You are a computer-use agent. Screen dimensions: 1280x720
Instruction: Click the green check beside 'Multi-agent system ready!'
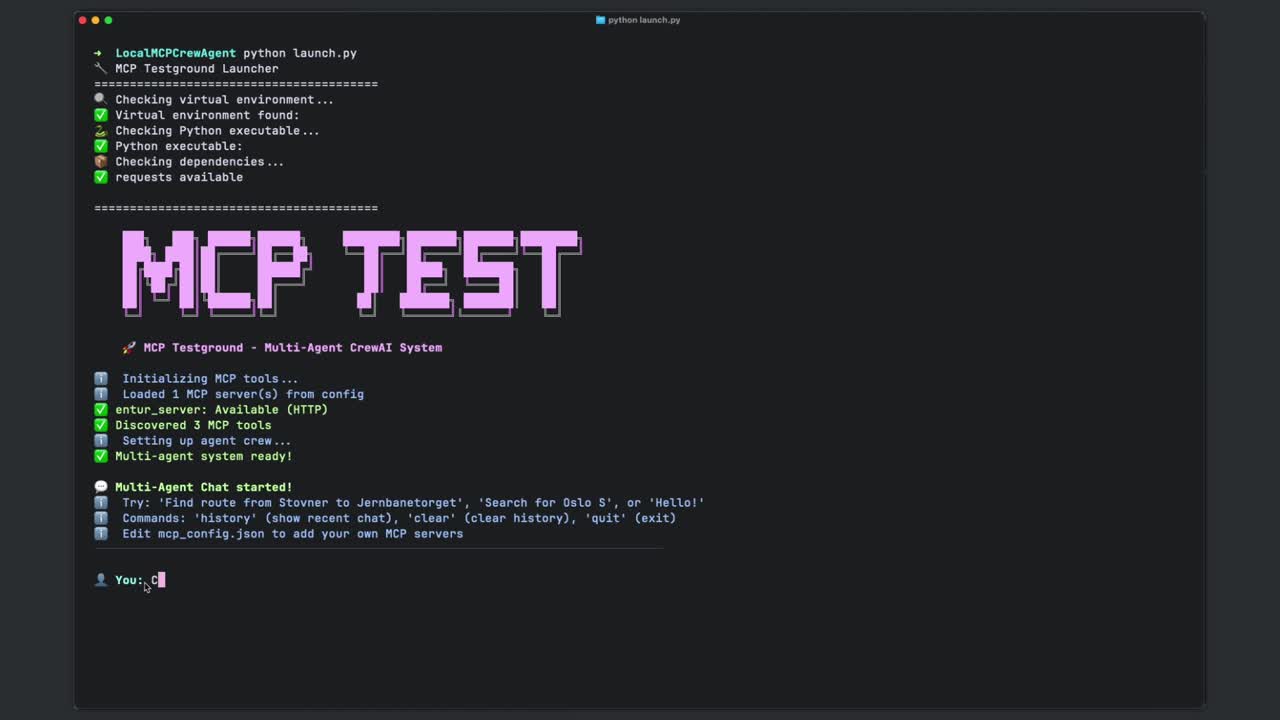[x=100, y=456]
